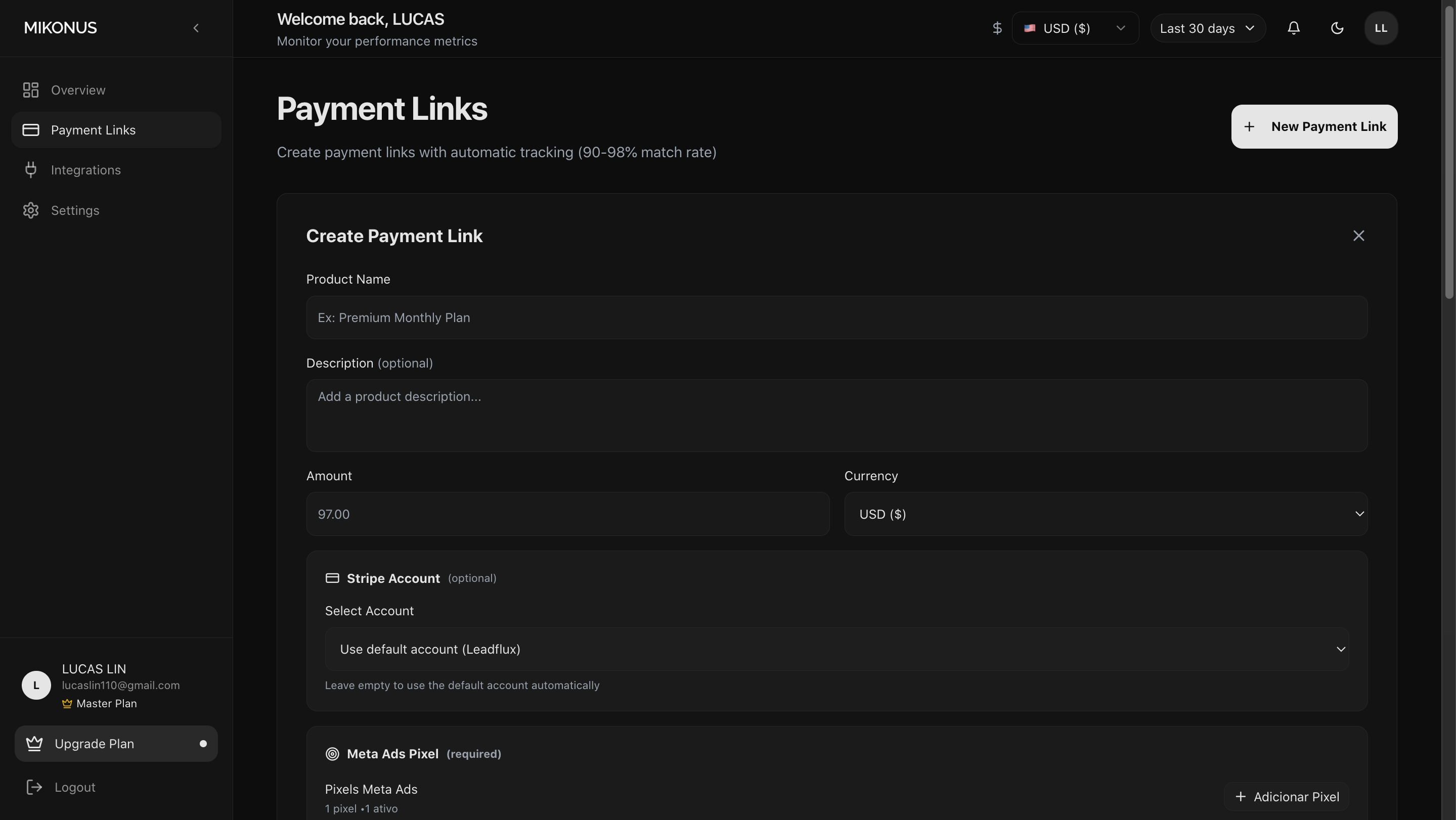1456x820 pixels.
Task: Go to the Overview menu item
Action: [78, 90]
